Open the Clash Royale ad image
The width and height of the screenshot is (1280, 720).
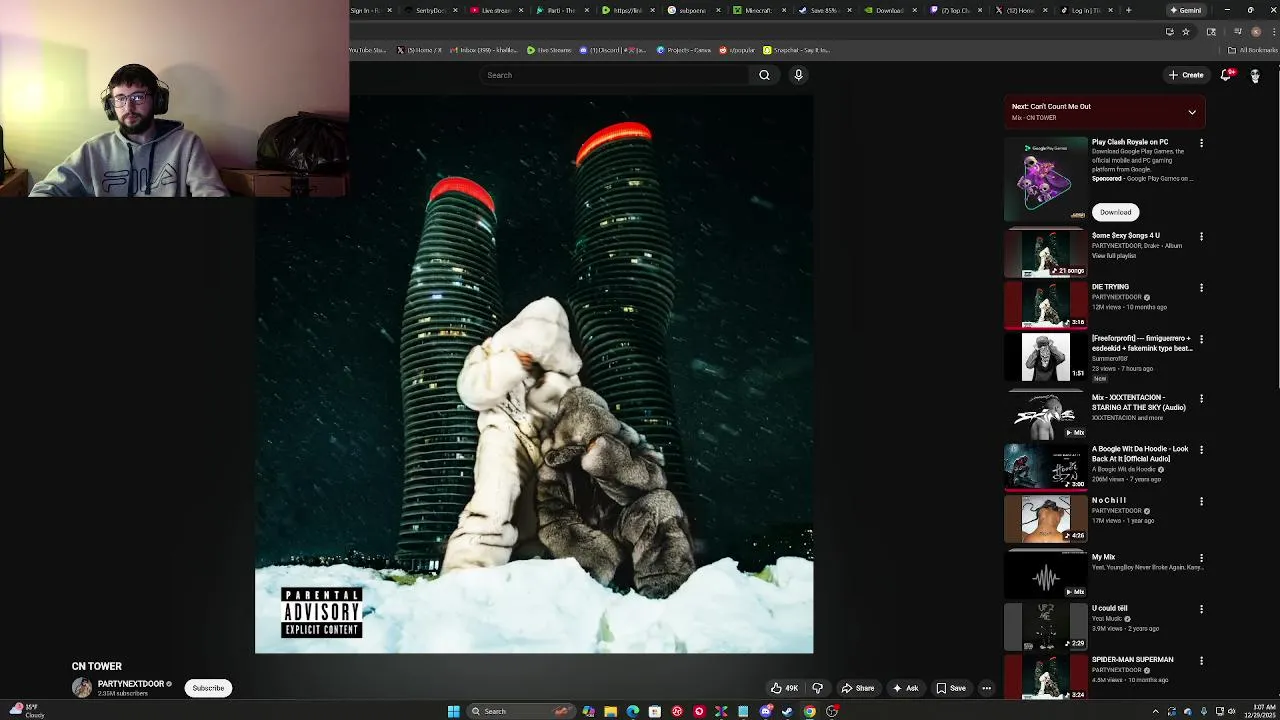point(1045,179)
